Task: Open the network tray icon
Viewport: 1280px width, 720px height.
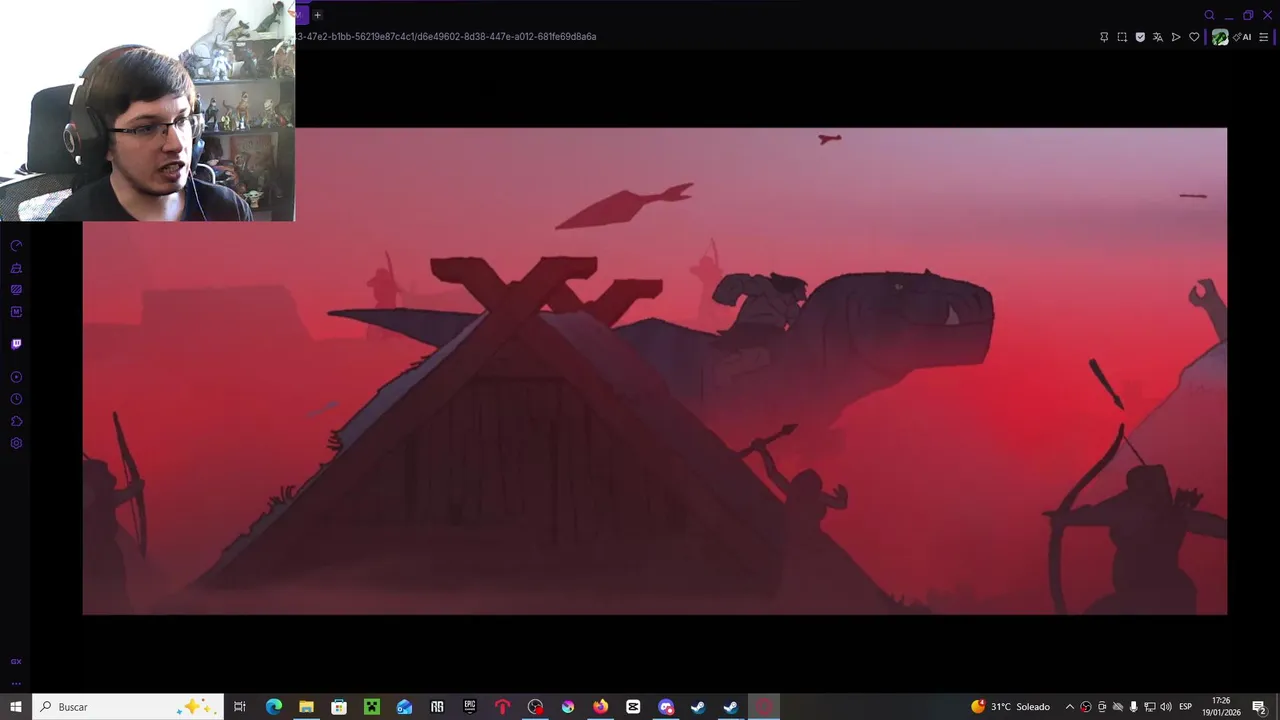Action: click(1150, 707)
